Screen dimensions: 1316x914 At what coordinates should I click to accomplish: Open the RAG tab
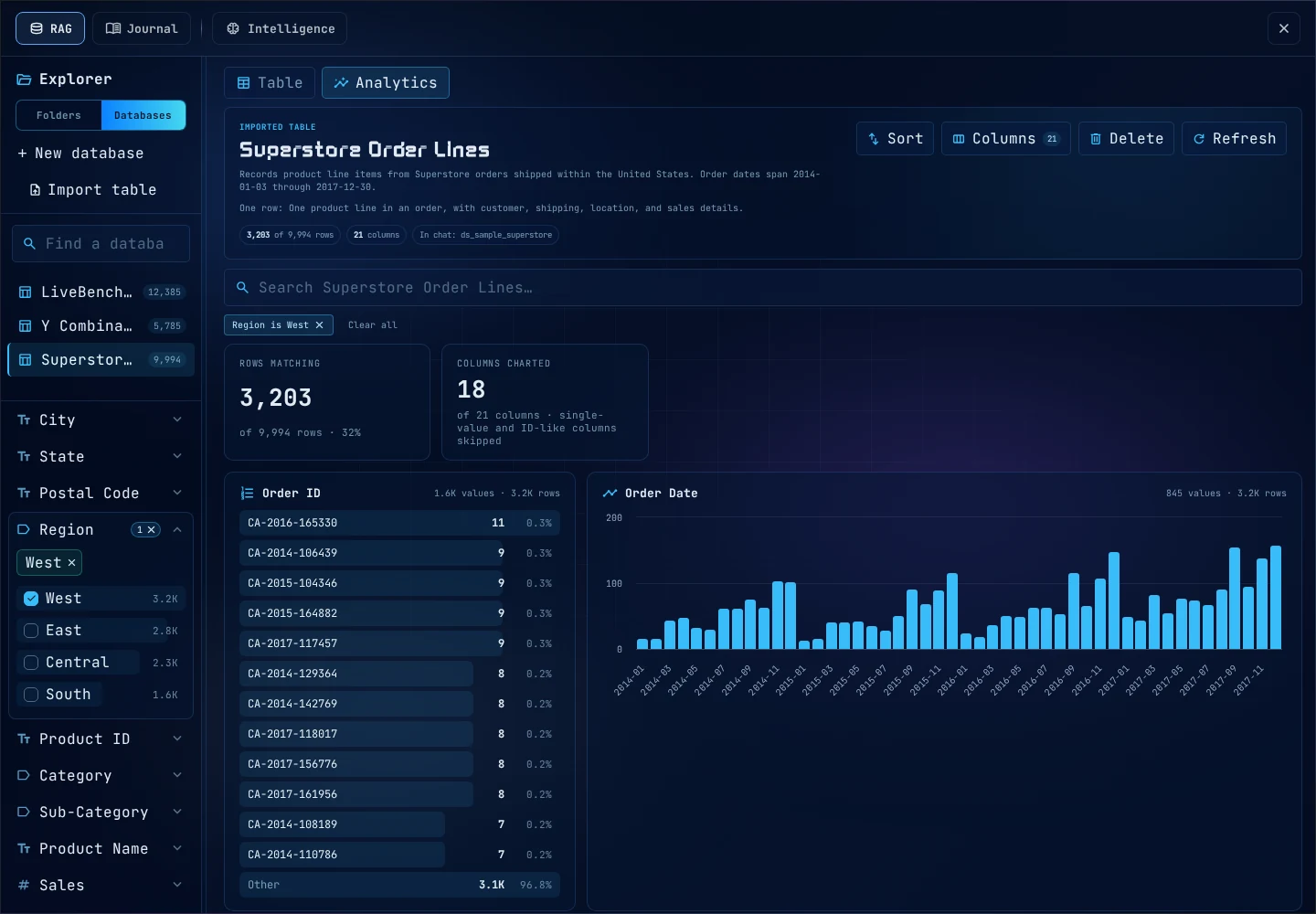[x=50, y=28]
